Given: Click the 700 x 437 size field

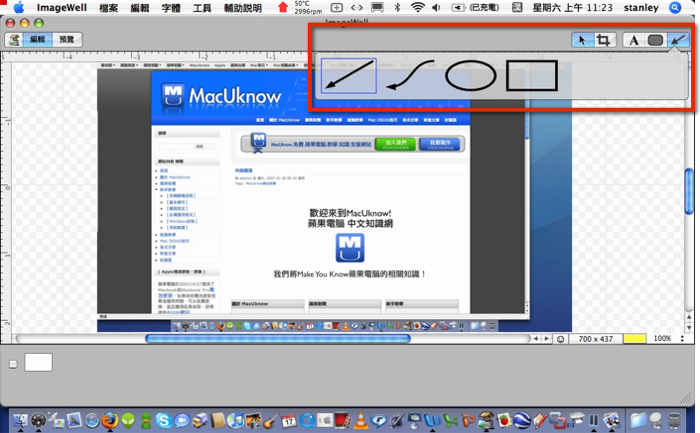Looking at the screenshot, I should tap(595, 339).
